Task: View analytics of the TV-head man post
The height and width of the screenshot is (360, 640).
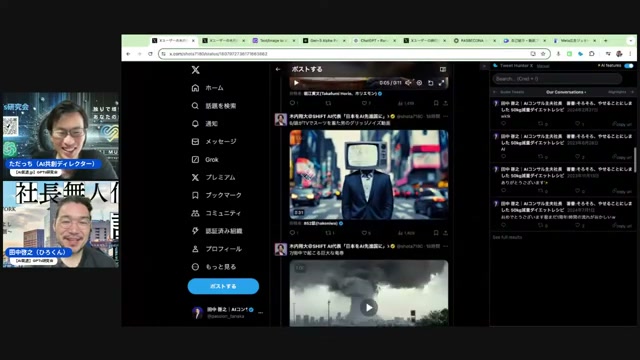Action: [x=406, y=233]
